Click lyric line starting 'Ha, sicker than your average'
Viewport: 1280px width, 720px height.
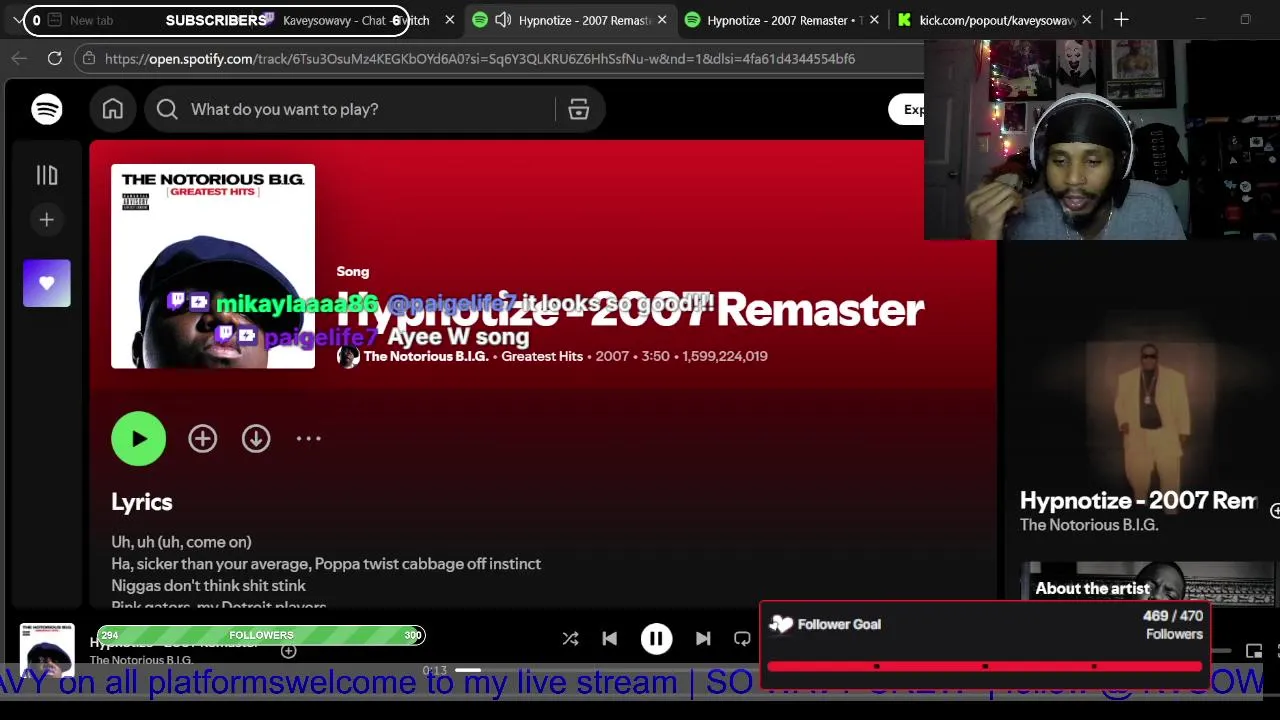(326, 564)
